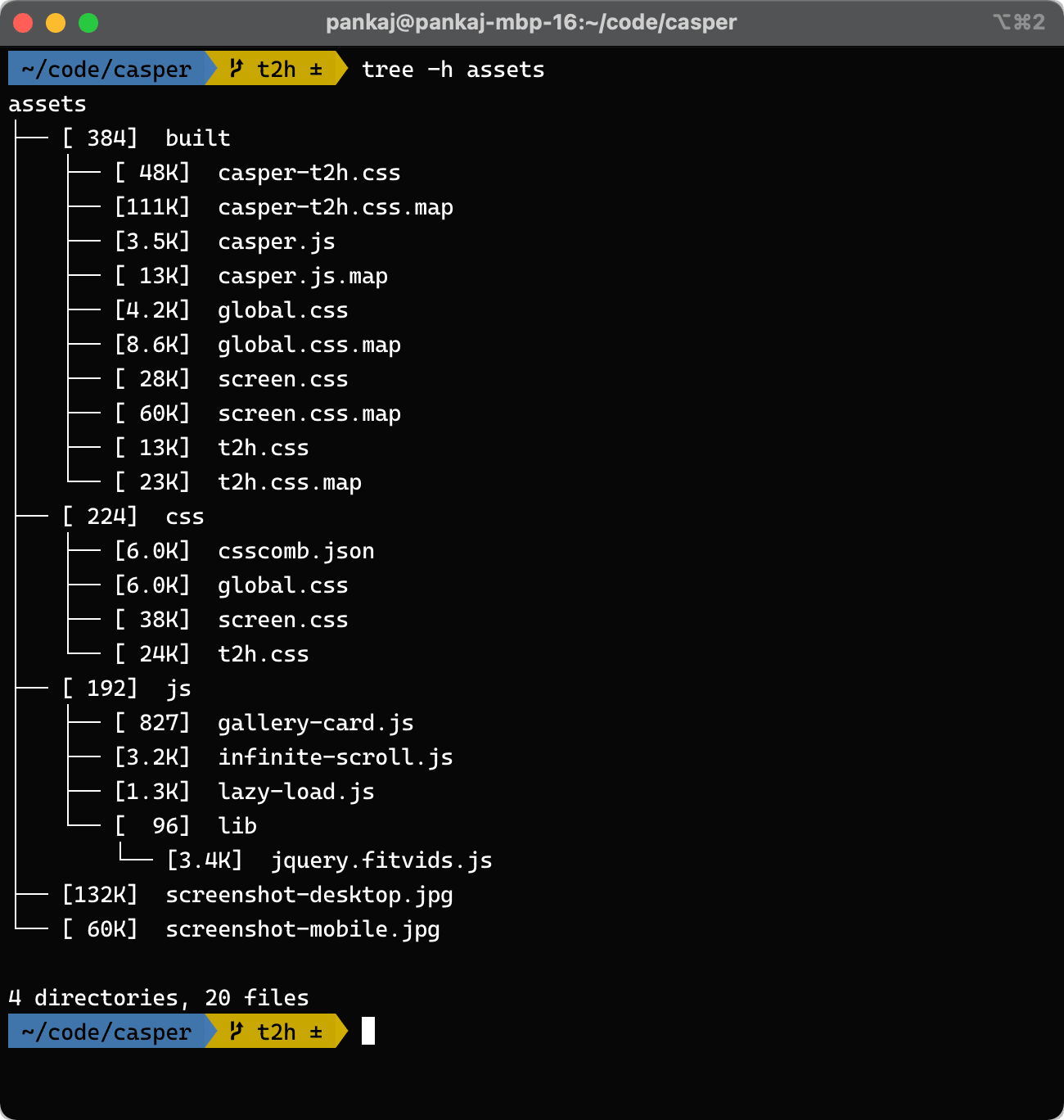Click global.css with size 6.0K
Viewport: 1064px width, 1120px height.
(283, 585)
